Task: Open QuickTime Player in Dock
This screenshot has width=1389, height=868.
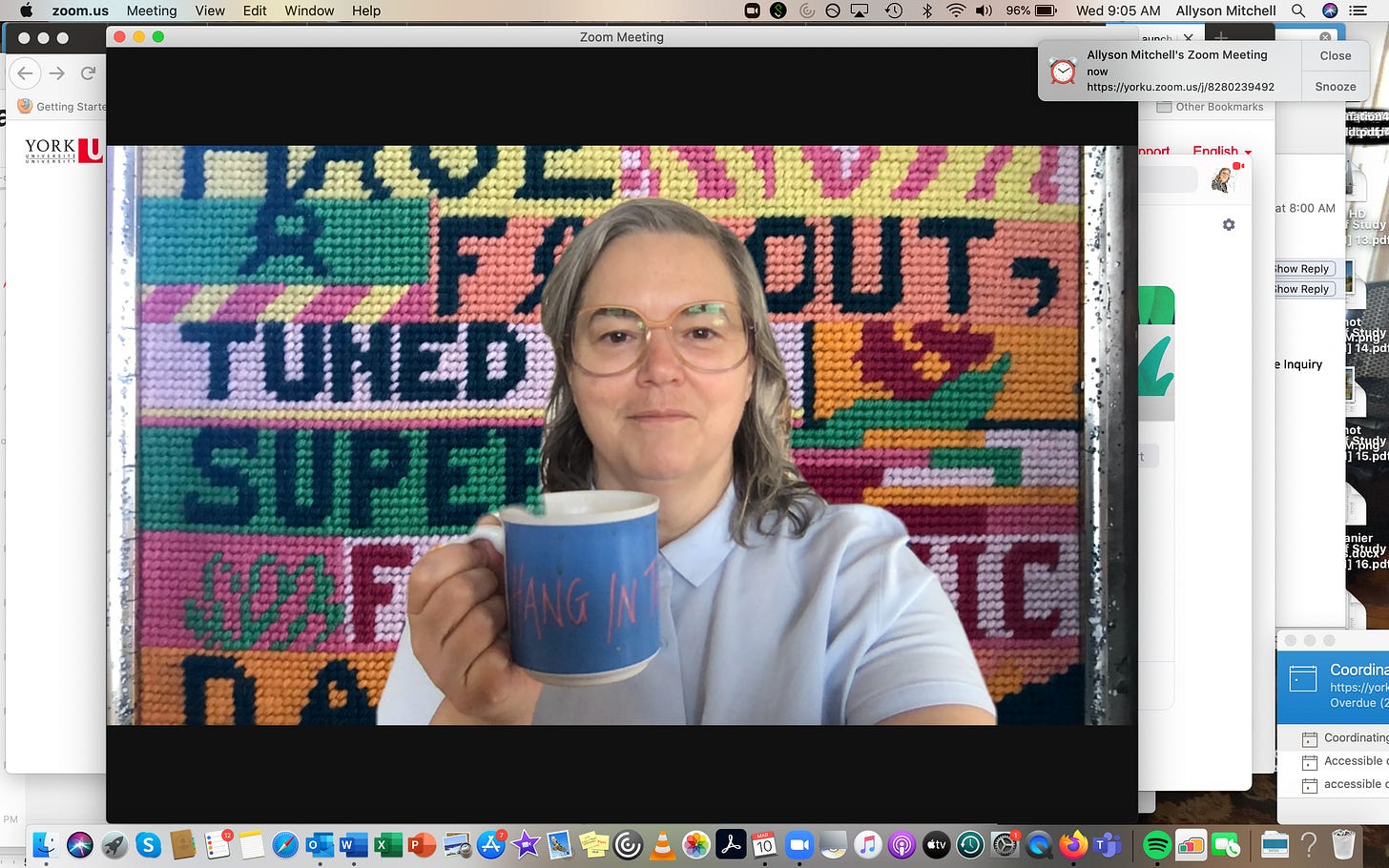Action: [1039, 844]
